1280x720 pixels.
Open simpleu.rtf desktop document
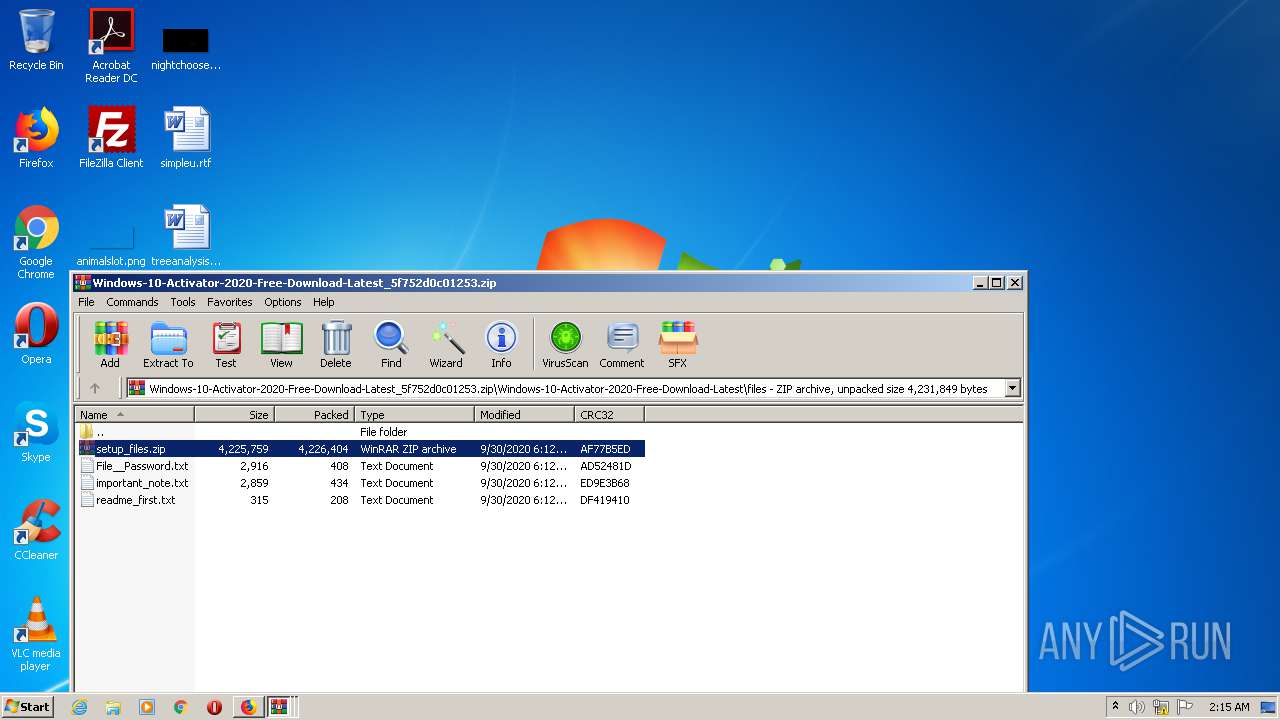186,138
